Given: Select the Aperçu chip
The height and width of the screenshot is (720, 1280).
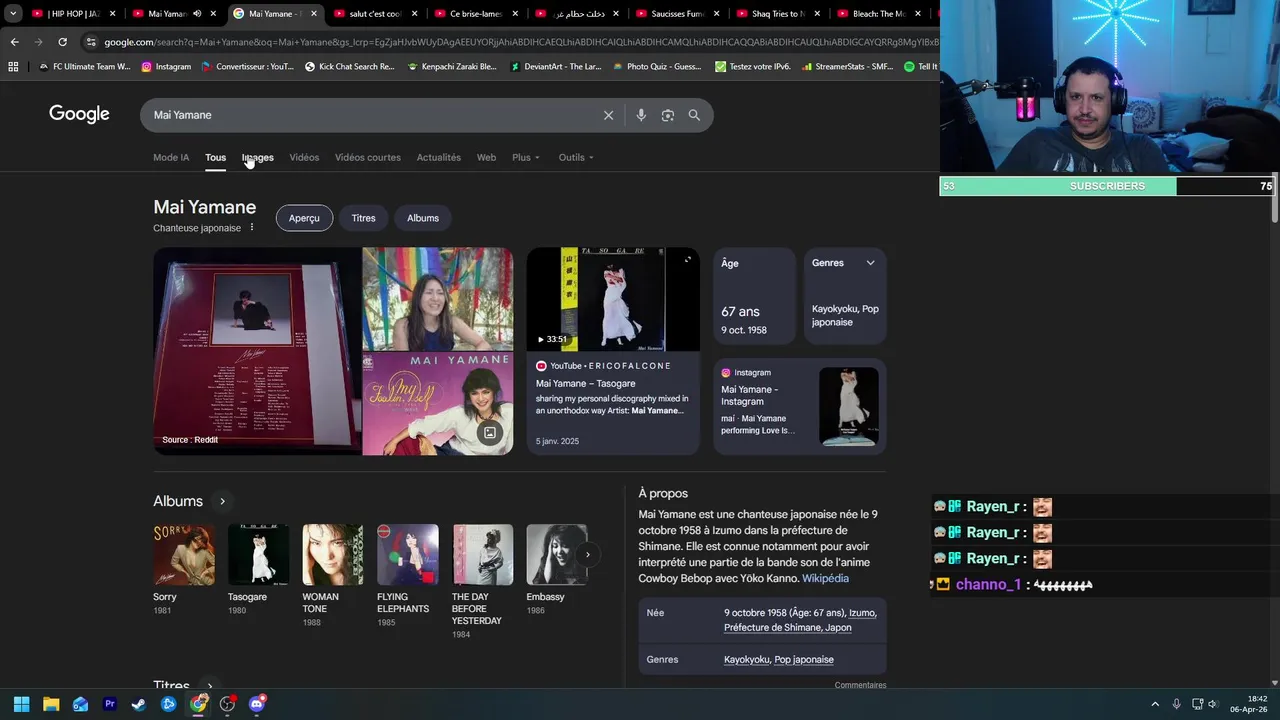Looking at the screenshot, I should pyautogui.click(x=304, y=218).
